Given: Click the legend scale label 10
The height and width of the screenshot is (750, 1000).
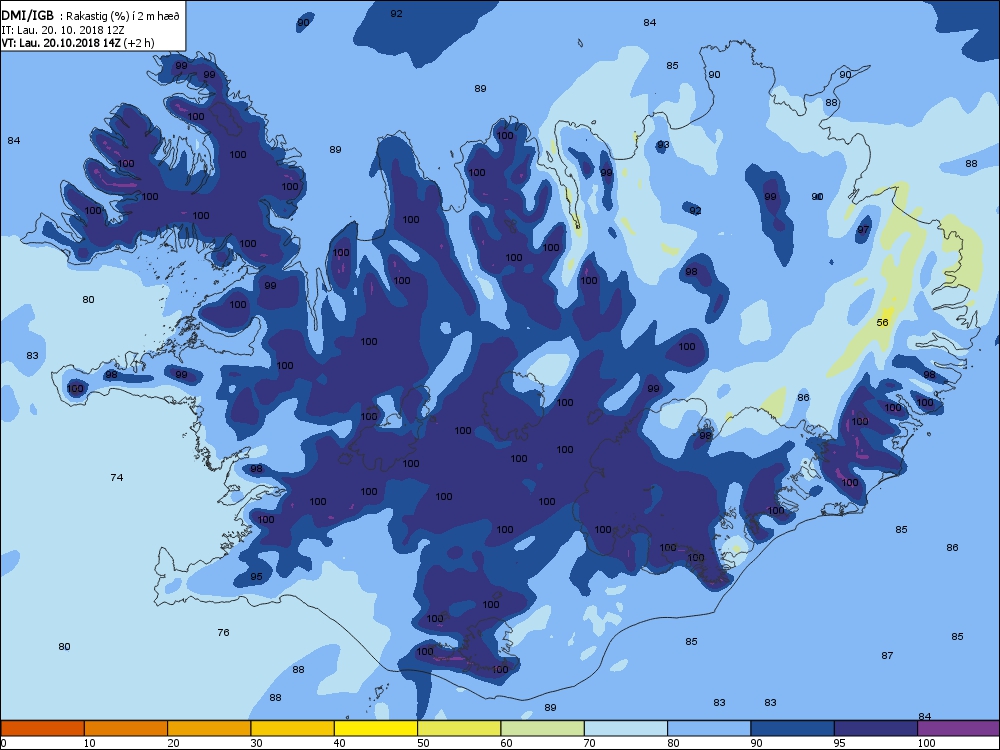Looking at the screenshot, I should [x=89, y=743].
